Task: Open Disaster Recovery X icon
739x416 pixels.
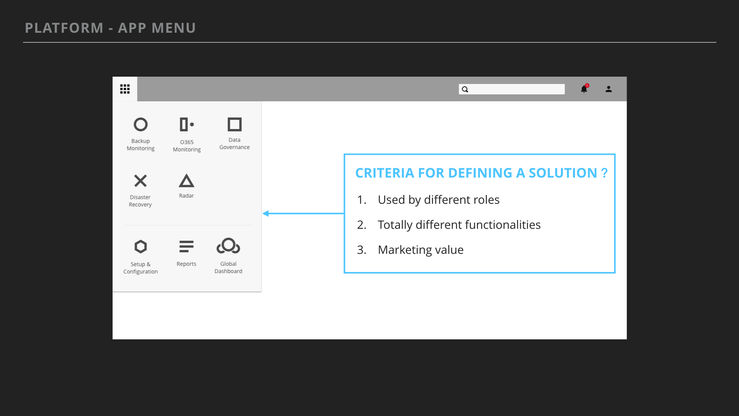Action: point(140,181)
